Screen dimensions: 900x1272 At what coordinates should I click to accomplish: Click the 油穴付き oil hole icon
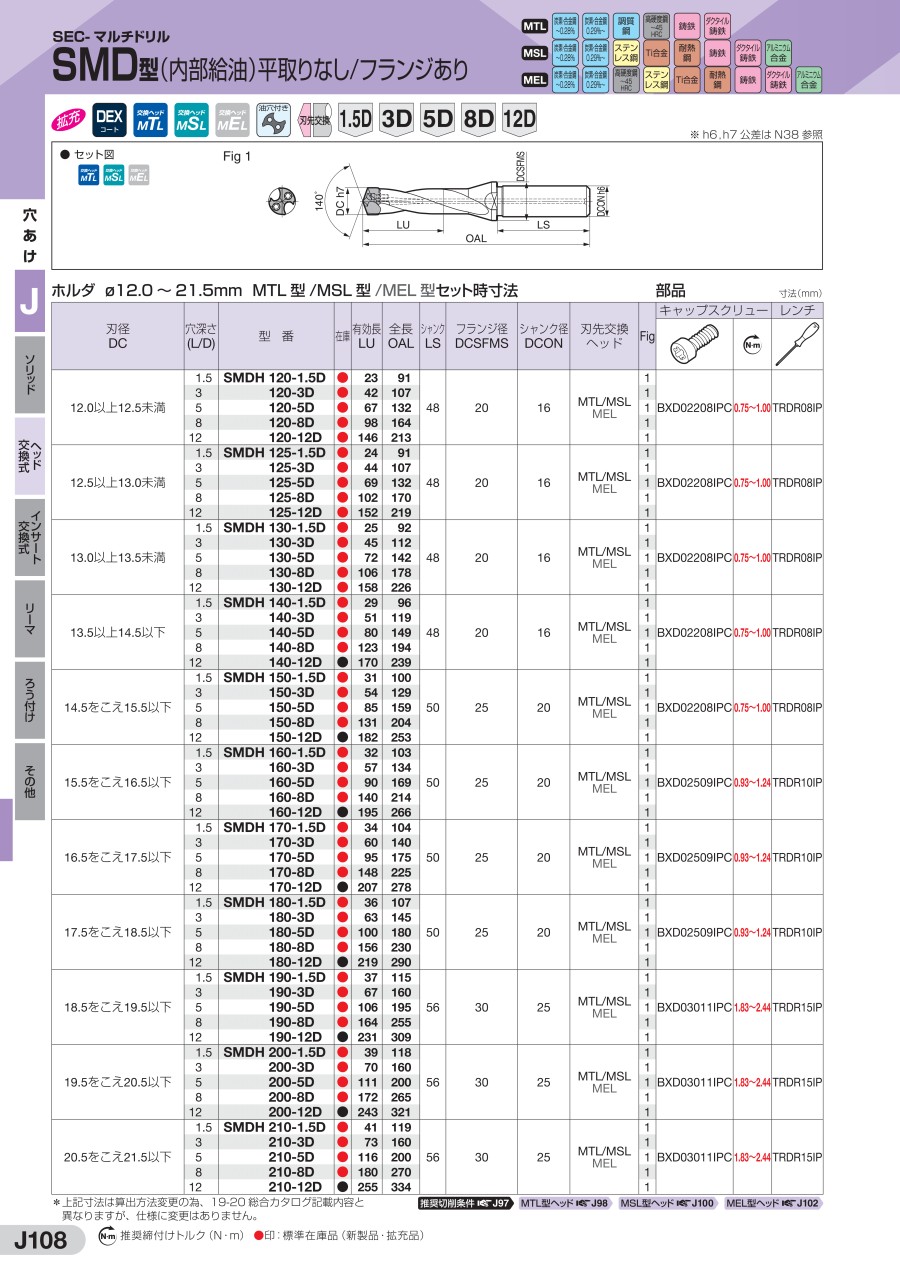(x=272, y=120)
